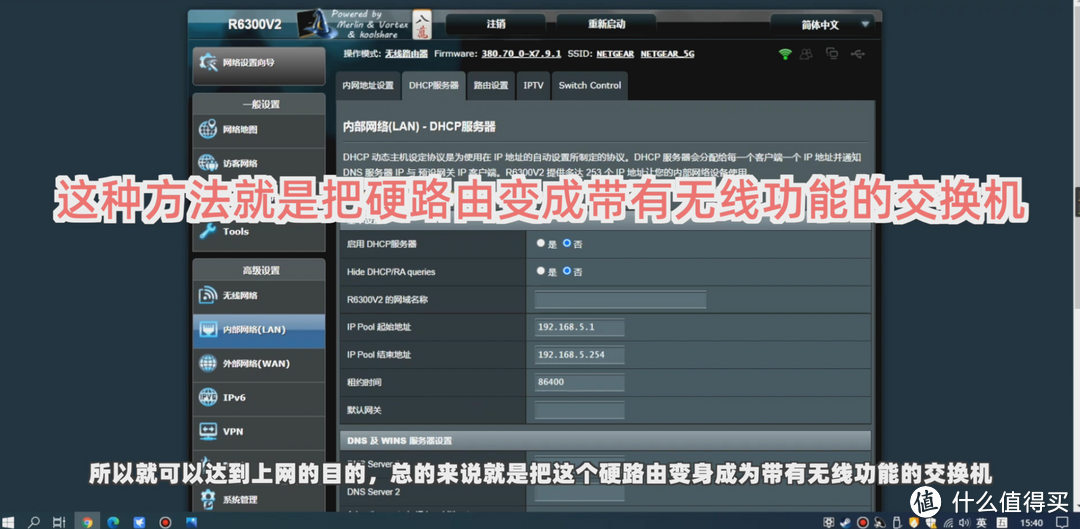Open the red record app on taskbar
1080x529 pixels.
click(165, 522)
